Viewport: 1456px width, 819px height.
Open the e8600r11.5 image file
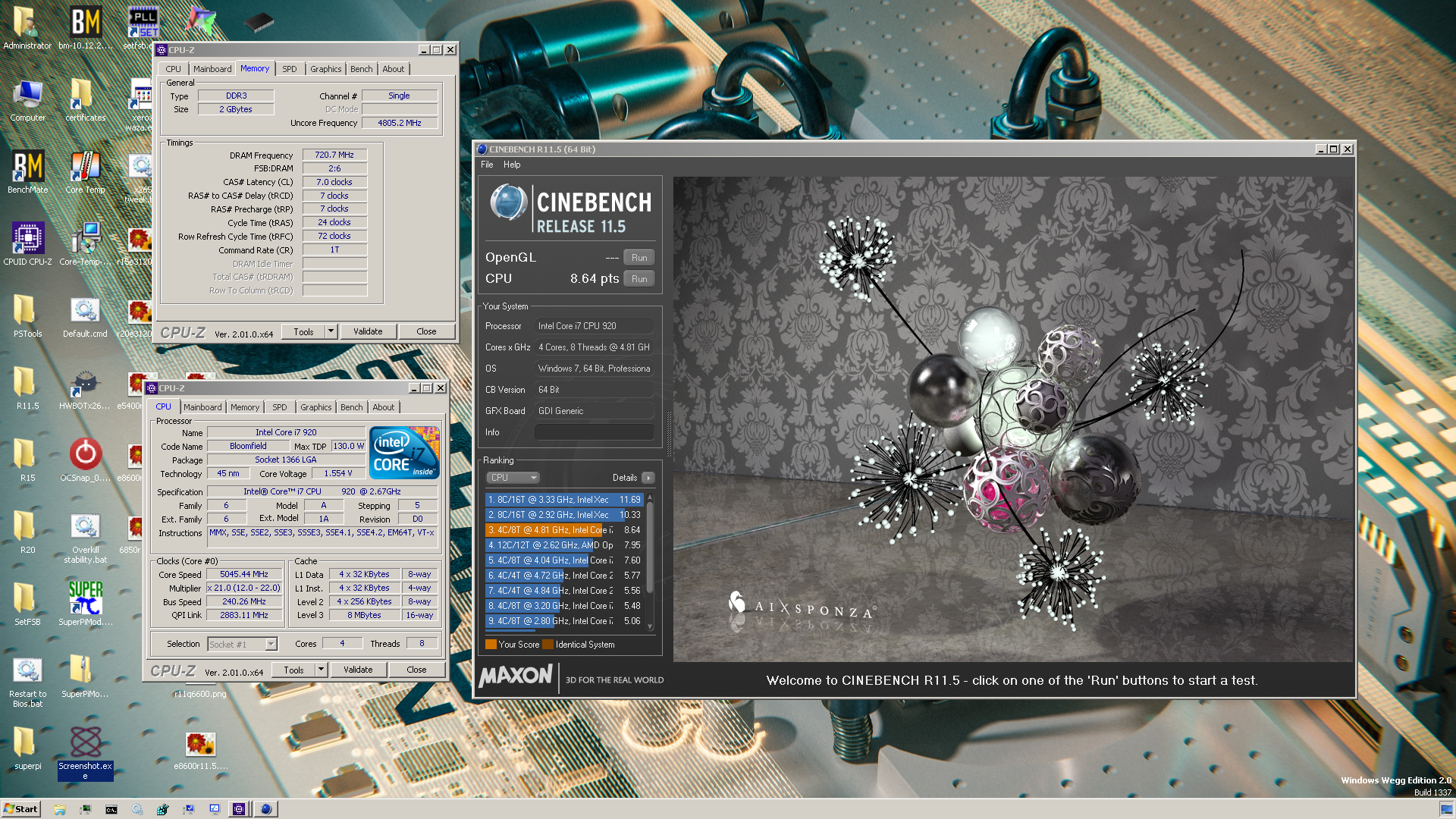tap(200, 751)
